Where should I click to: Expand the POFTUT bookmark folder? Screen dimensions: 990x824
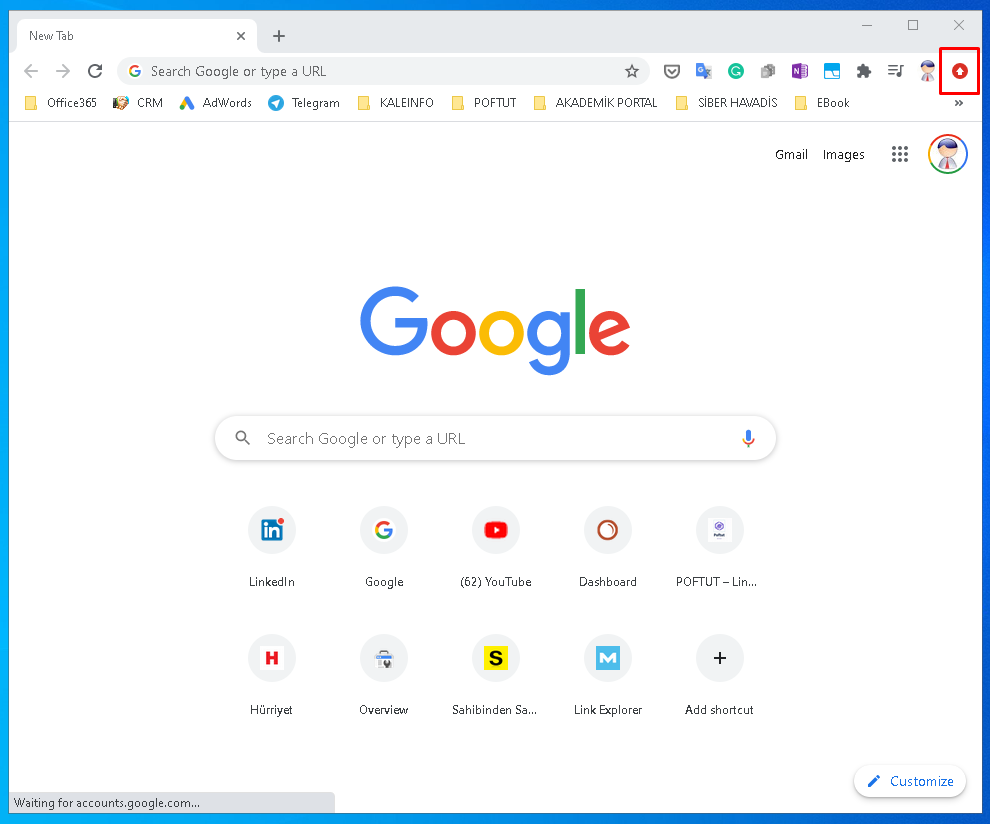[484, 103]
